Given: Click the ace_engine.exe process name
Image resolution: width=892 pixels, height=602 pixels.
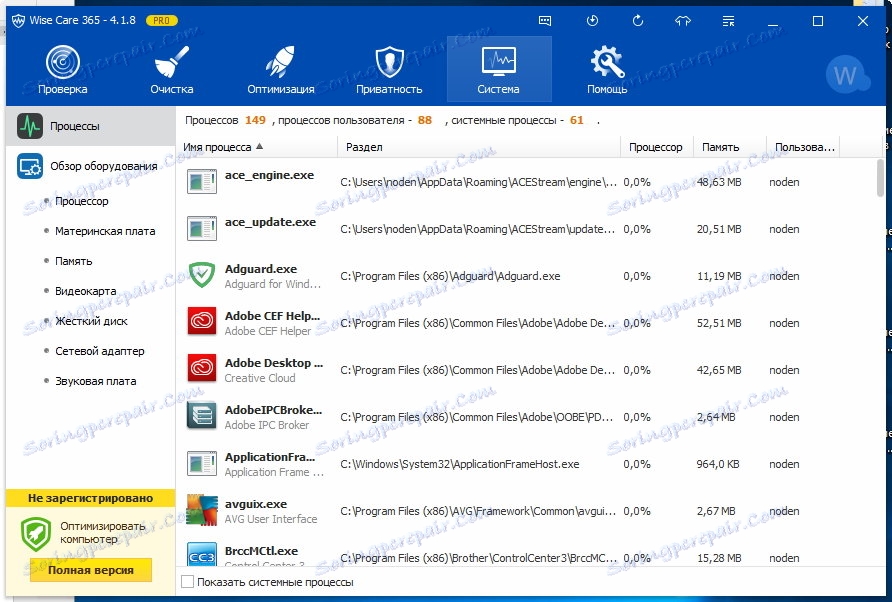Looking at the screenshot, I should [269, 175].
